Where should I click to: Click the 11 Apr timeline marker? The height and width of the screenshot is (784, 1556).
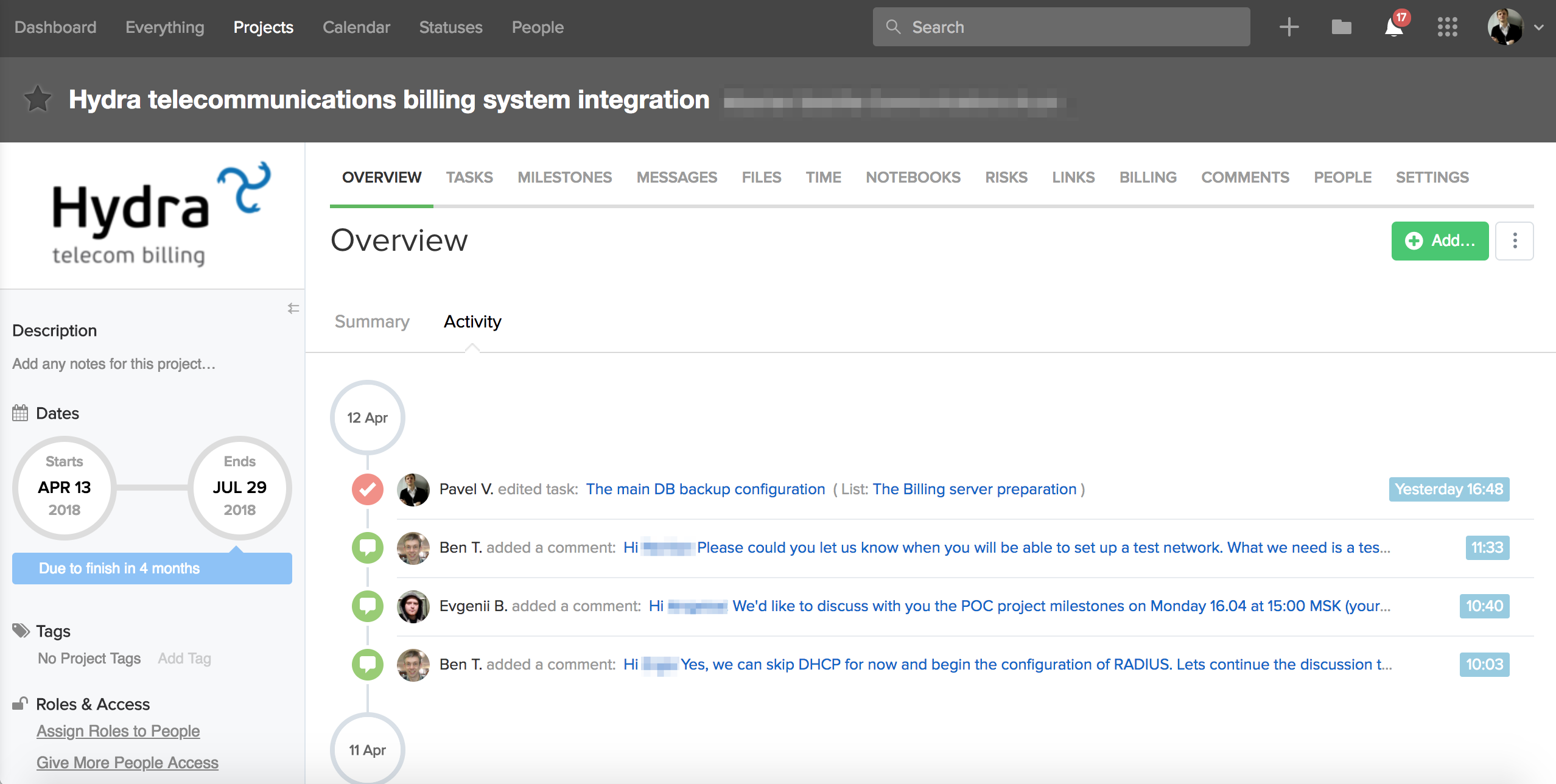click(368, 749)
